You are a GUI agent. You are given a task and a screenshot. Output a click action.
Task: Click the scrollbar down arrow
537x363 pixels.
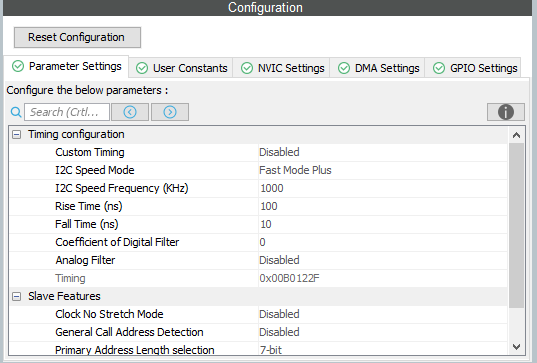pyautogui.click(x=516, y=347)
